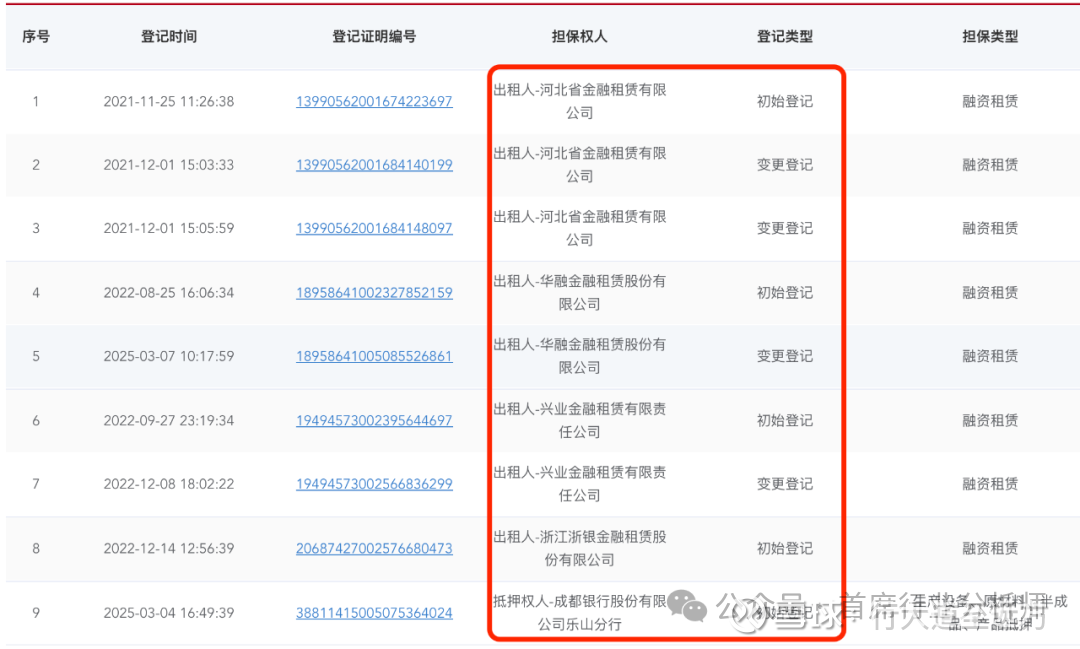1080x649 pixels.
Task: Open certificate link 19494573002395644697
Action: [x=374, y=420]
